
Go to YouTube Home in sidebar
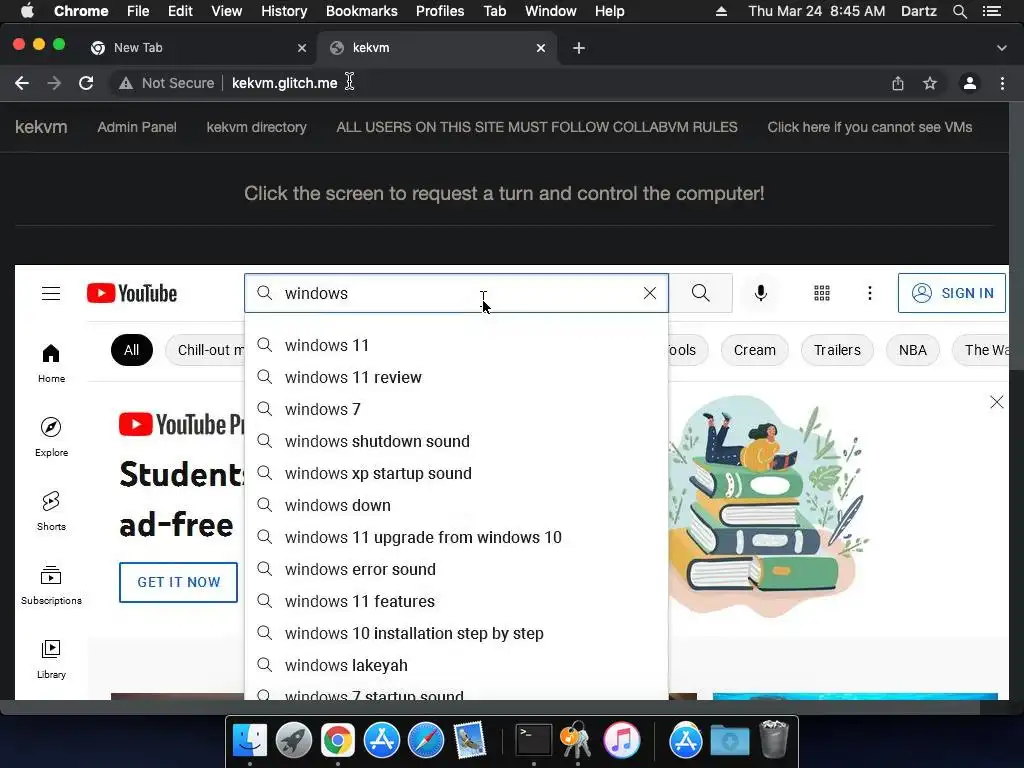pyautogui.click(x=51, y=364)
